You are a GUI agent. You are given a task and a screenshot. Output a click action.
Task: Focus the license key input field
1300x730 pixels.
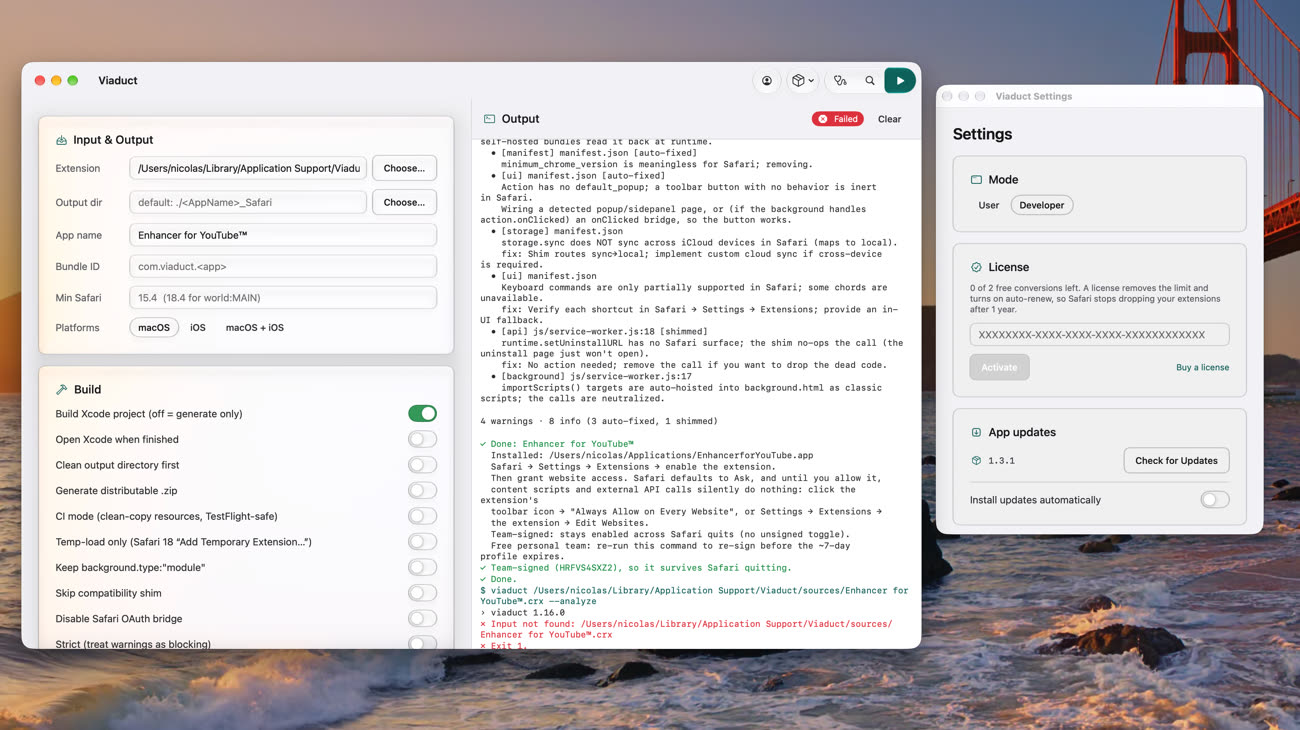(x=1099, y=334)
